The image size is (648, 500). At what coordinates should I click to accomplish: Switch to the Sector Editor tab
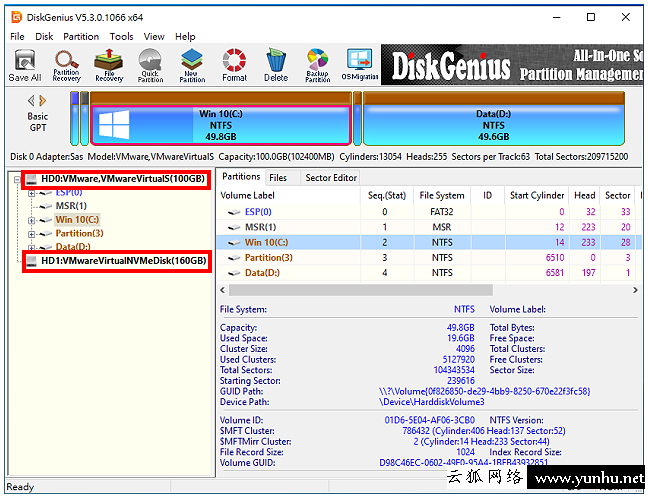(331, 178)
